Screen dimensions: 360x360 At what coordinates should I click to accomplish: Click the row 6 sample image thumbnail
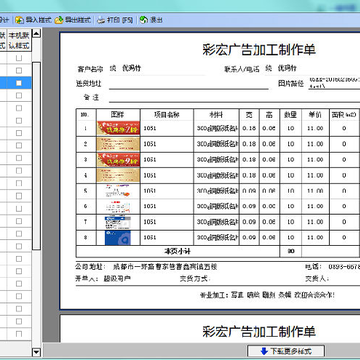tap(118, 206)
